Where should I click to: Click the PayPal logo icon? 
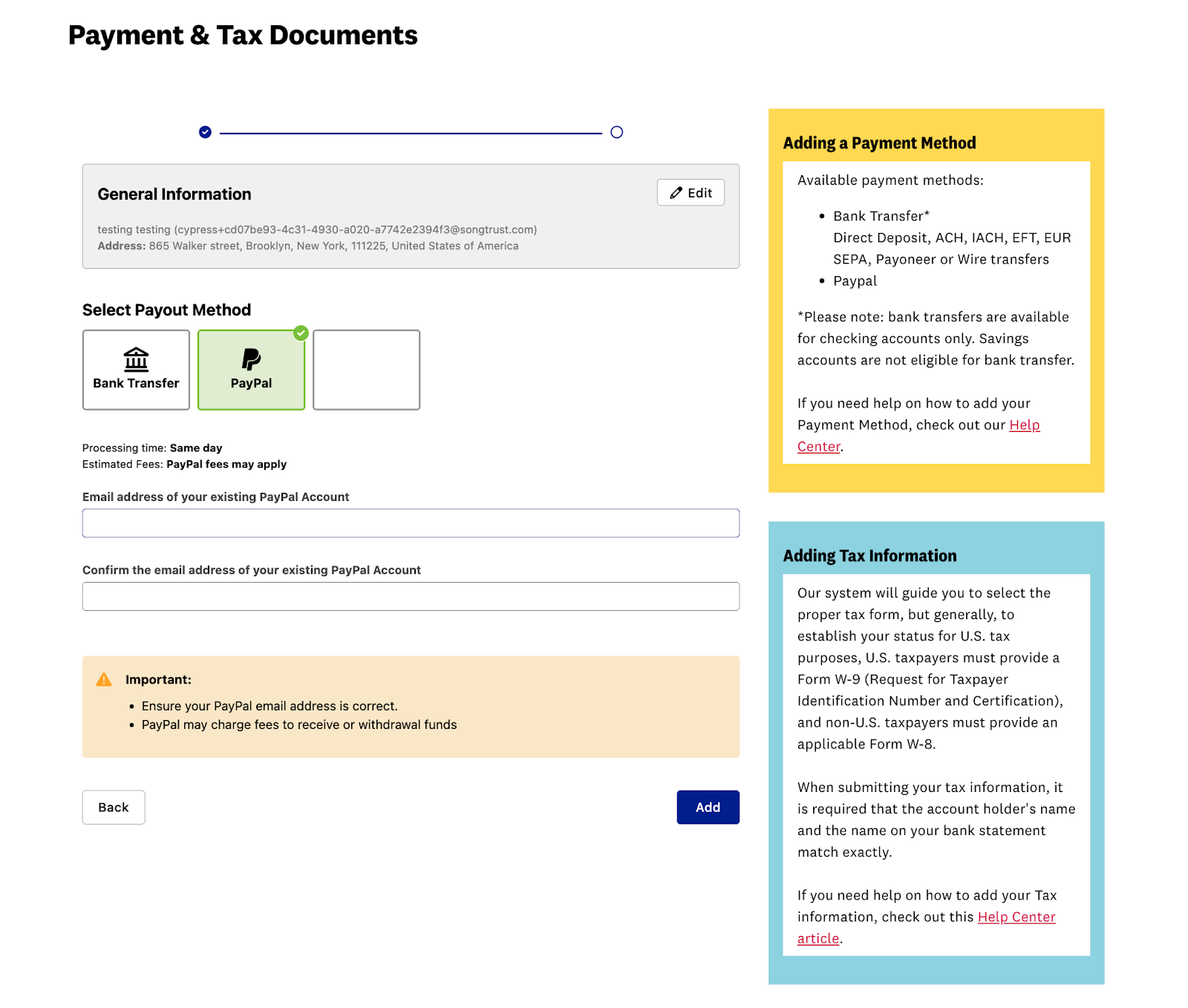(x=251, y=359)
